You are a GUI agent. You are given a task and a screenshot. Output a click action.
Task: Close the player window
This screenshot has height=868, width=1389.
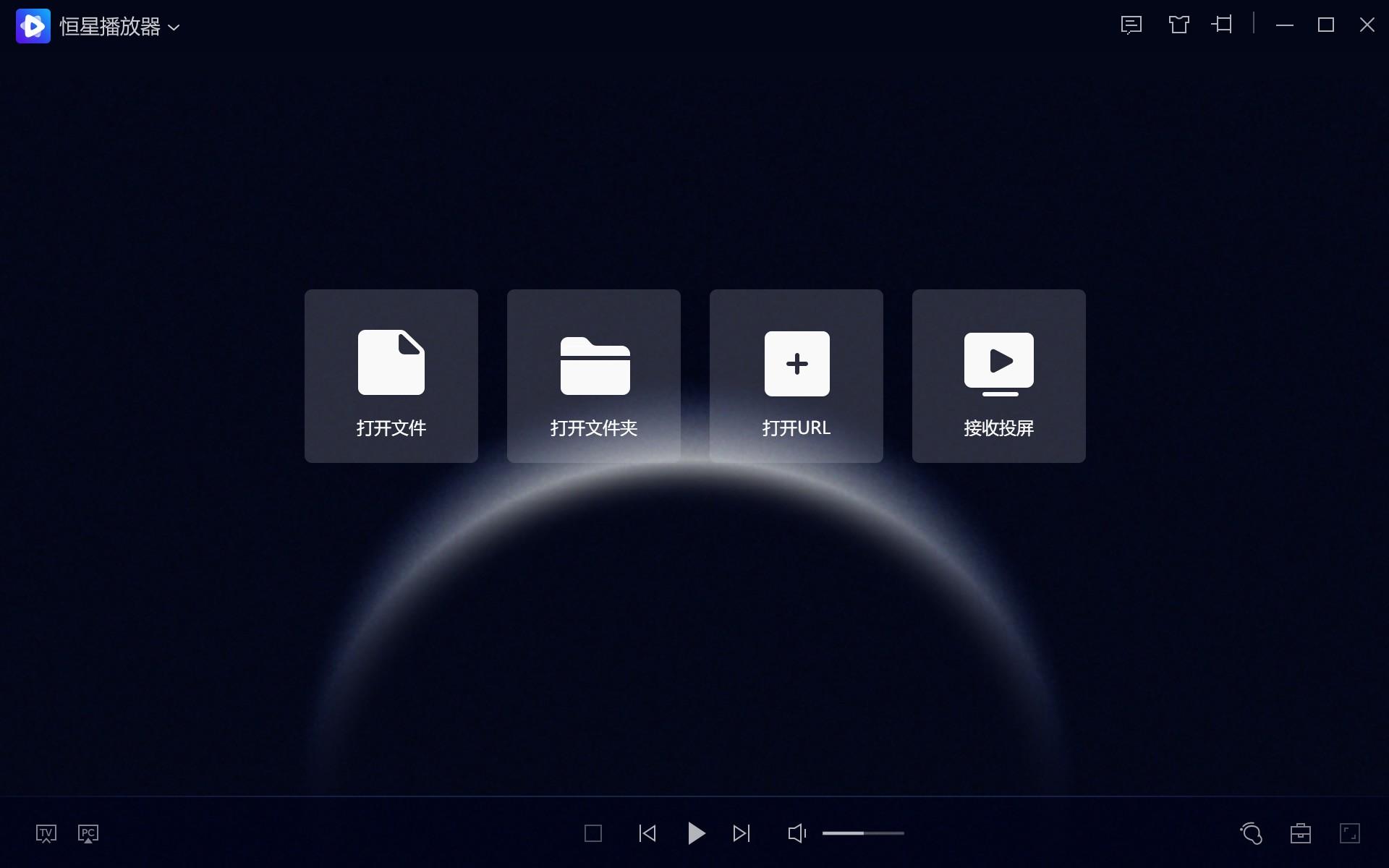click(x=1367, y=25)
